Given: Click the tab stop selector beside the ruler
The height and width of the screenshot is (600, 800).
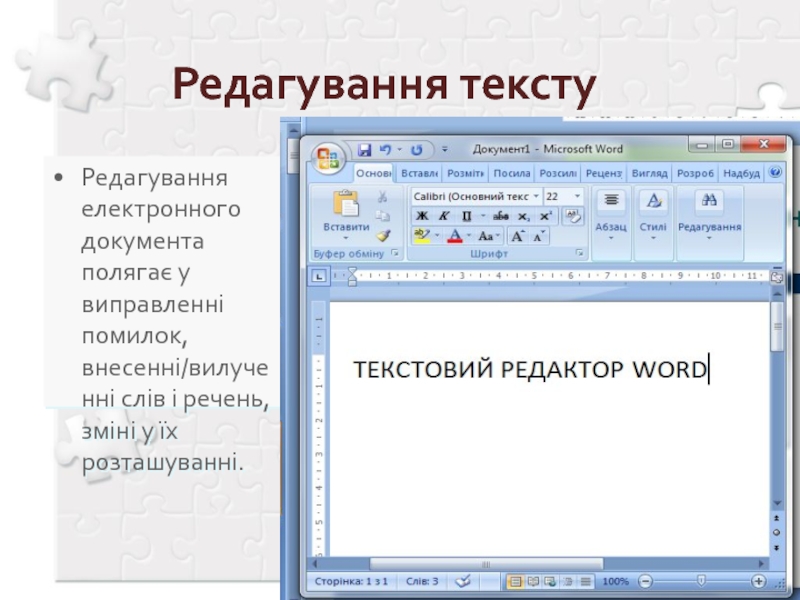Looking at the screenshot, I should (319, 276).
